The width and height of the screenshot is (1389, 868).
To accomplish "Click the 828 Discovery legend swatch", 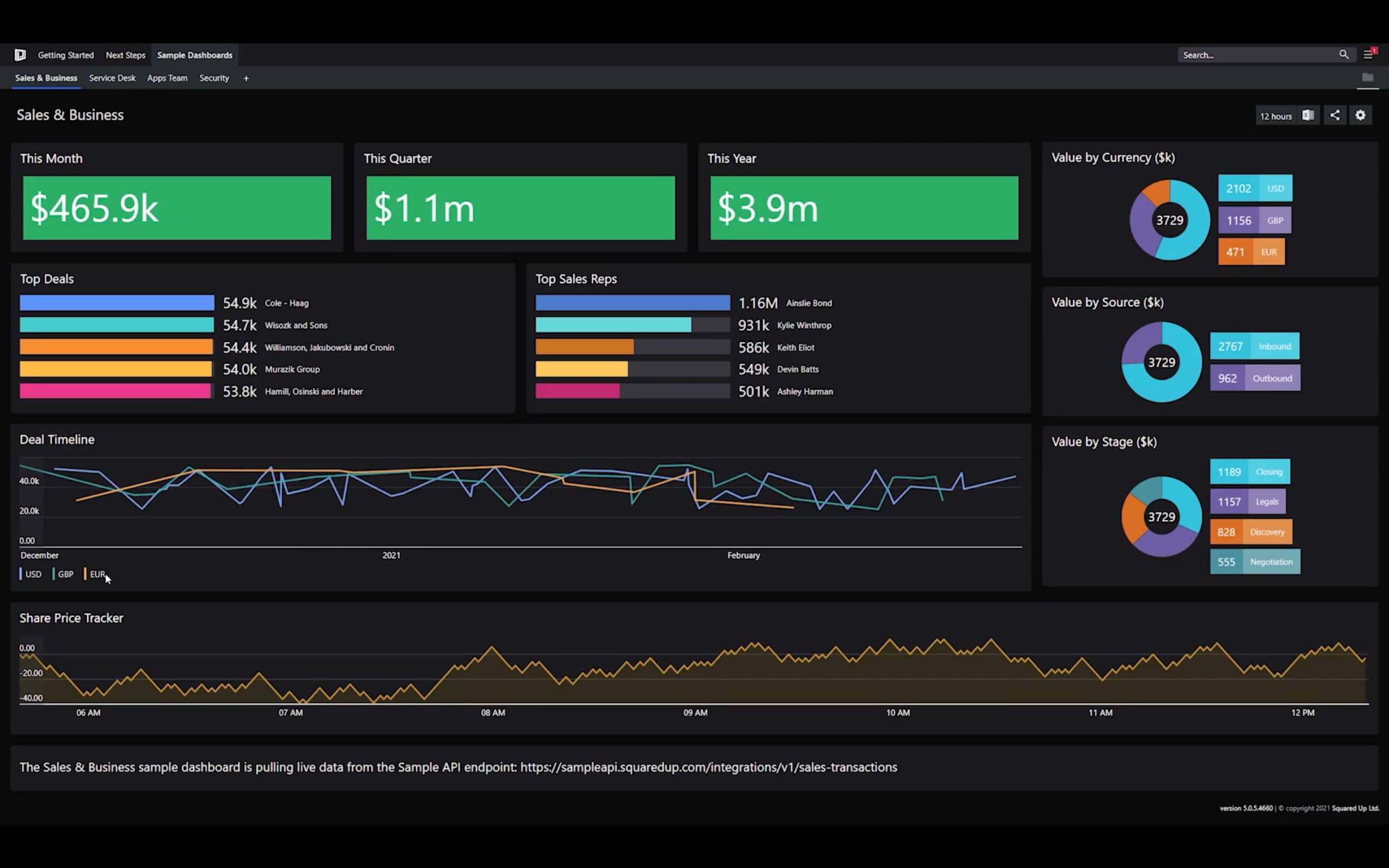I will (1251, 532).
